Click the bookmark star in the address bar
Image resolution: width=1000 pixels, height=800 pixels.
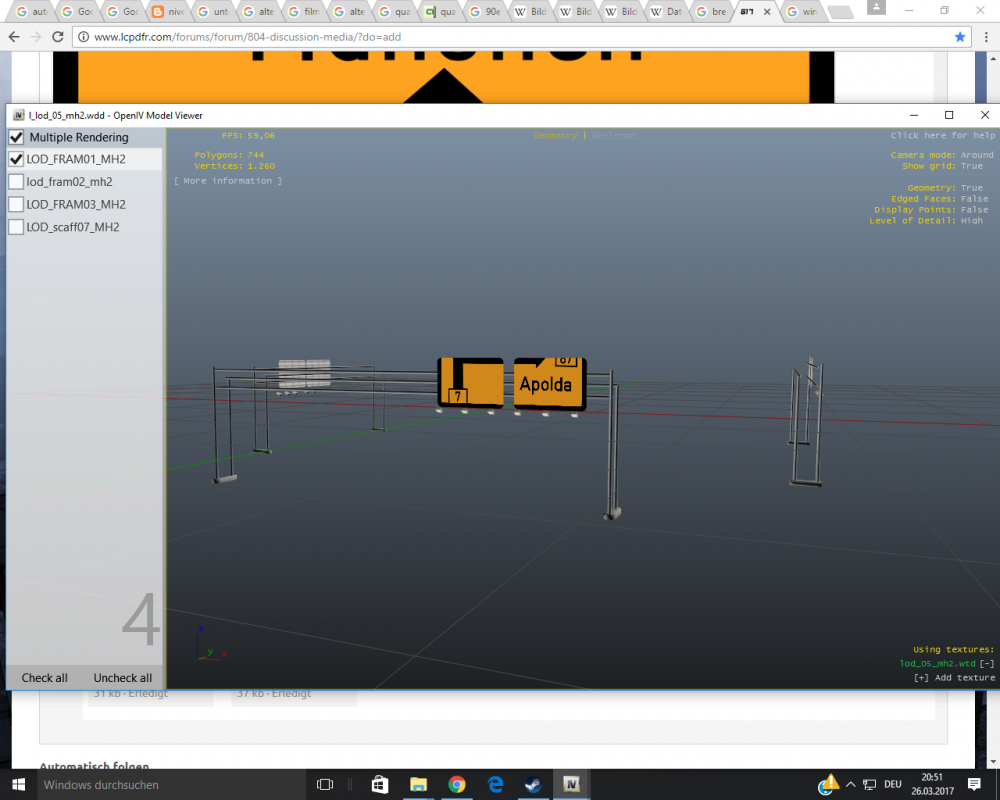(x=958, y=36)
